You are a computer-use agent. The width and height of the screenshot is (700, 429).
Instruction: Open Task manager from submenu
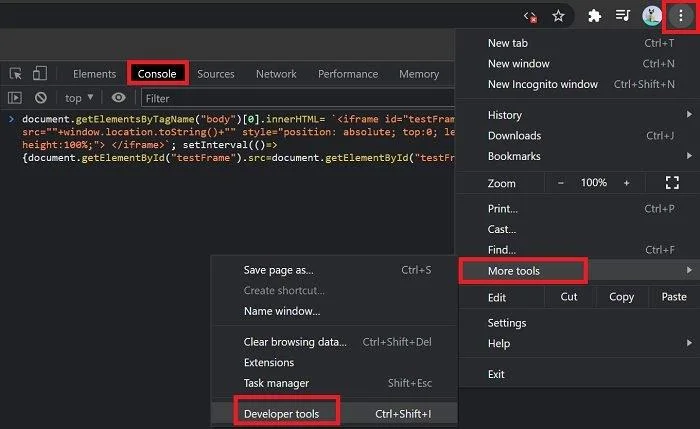pos(334,383)
